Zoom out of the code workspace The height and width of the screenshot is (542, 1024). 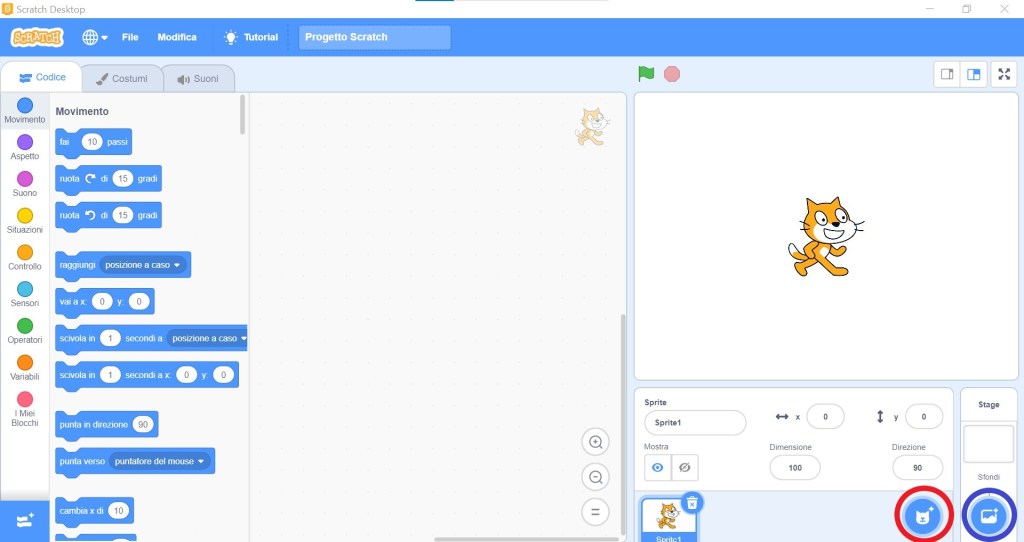pyautogui.click(x=595, y=477)
